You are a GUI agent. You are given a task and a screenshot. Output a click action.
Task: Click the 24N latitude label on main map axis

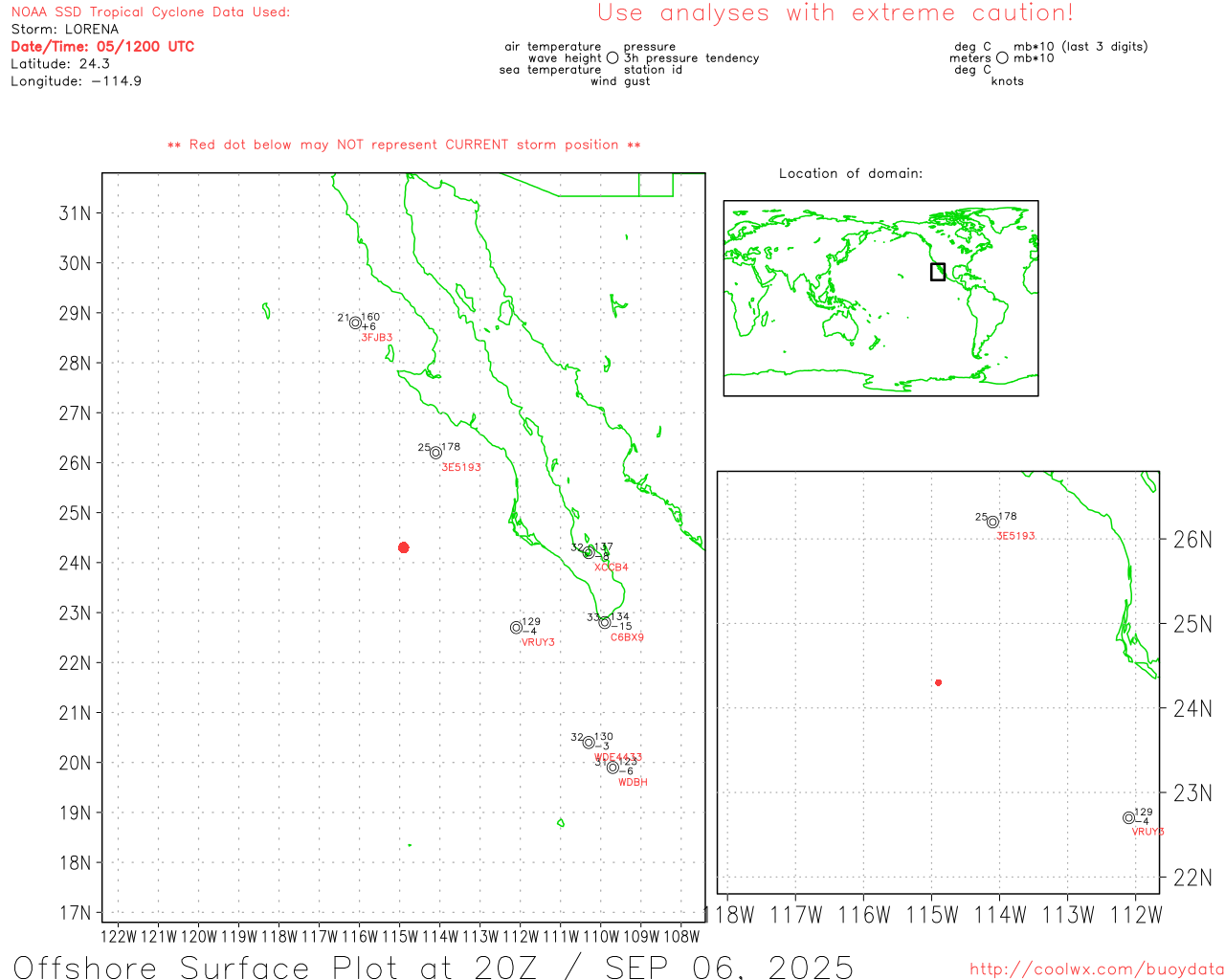coord(76,564)
